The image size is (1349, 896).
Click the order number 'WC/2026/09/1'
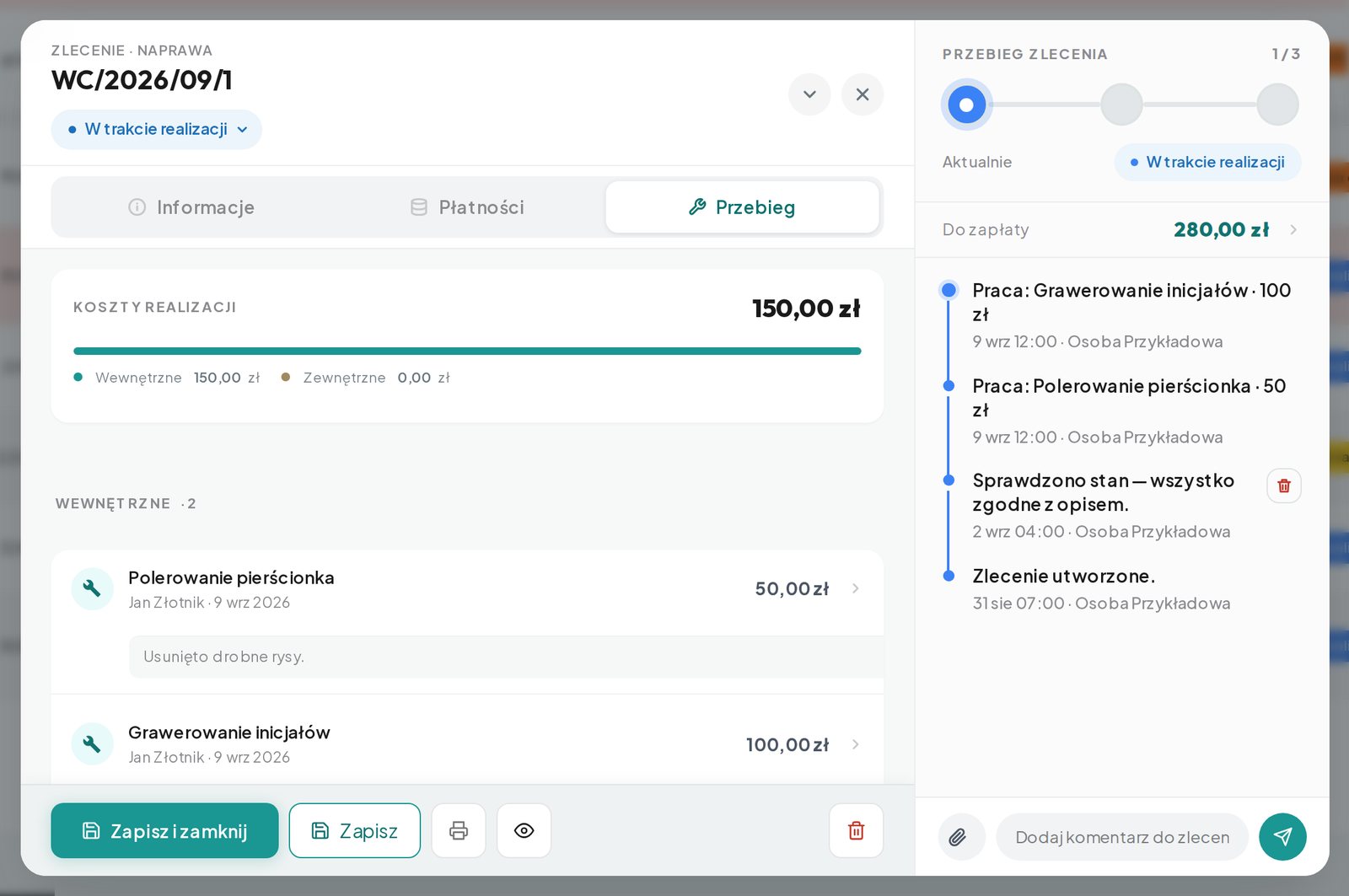(142, 80)
